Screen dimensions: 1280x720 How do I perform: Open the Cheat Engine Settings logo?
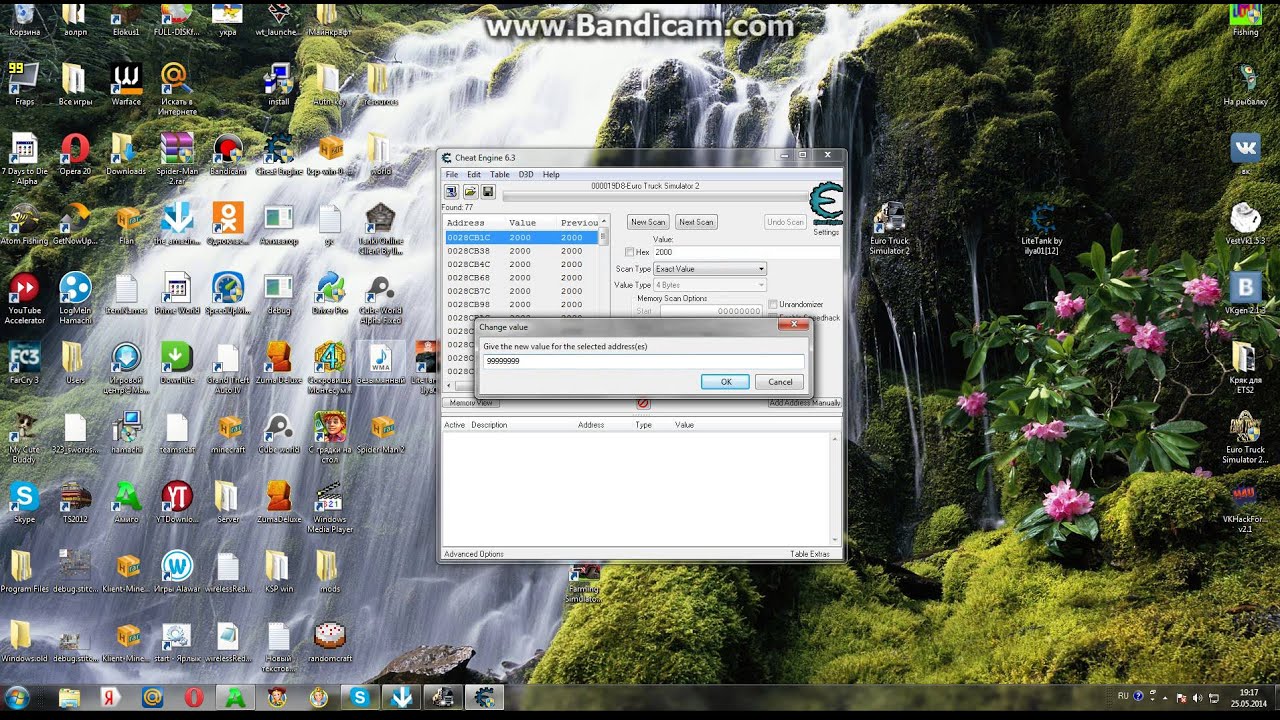[x=826, y=204]
